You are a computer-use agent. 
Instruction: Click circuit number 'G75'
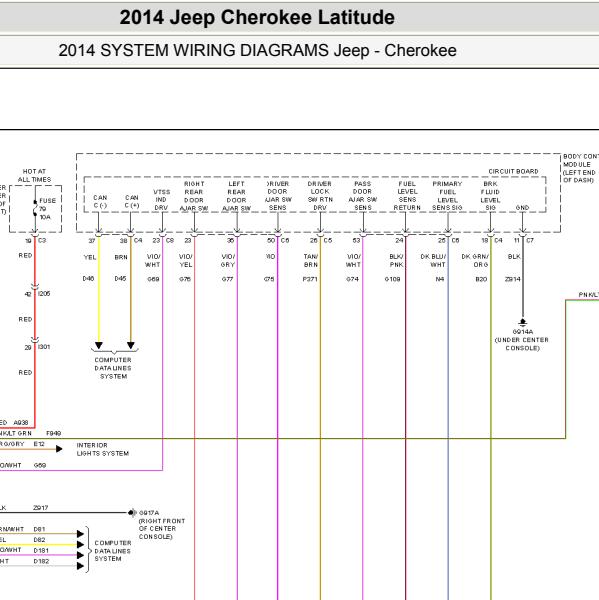[269, 279]
